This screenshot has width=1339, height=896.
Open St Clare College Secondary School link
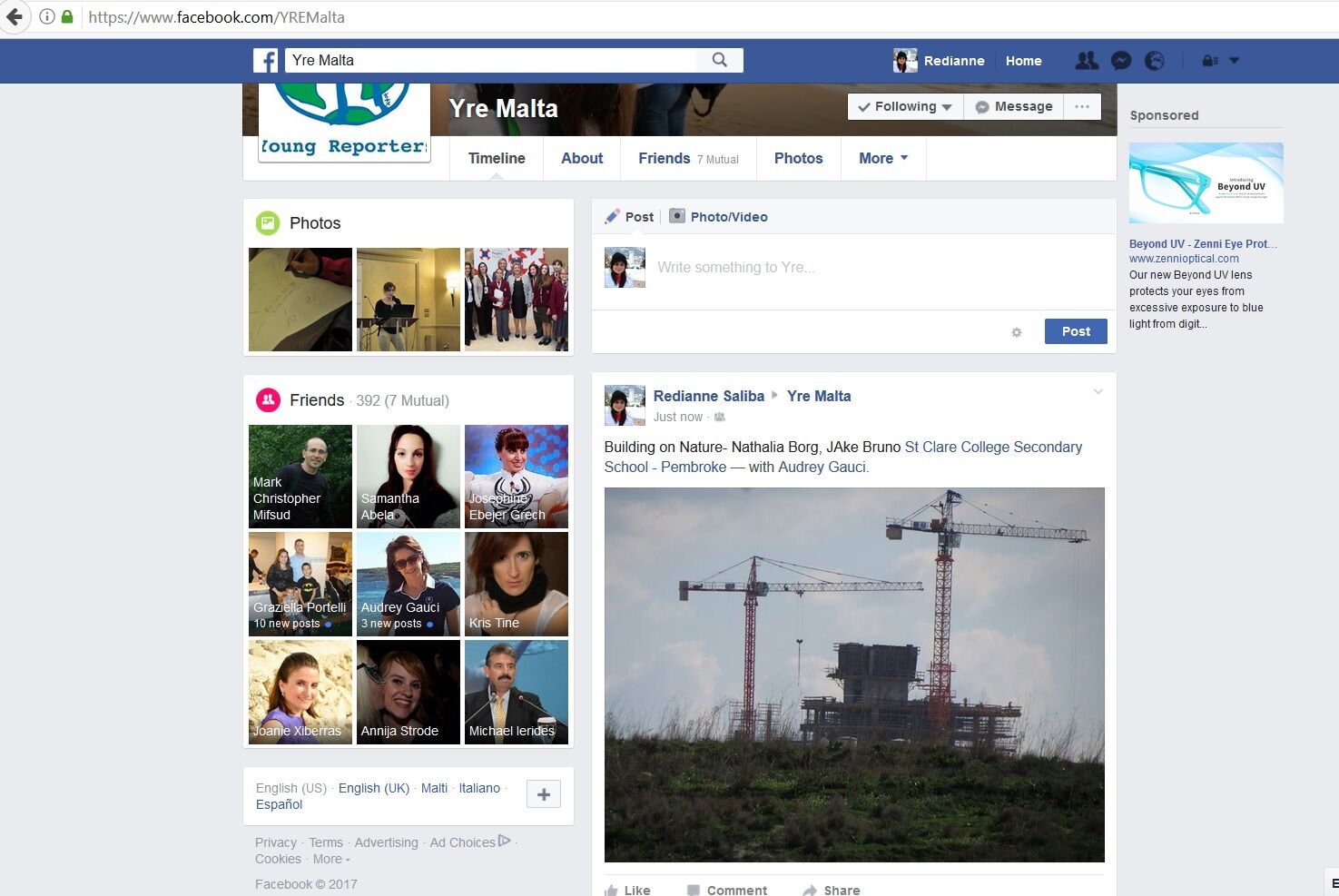tap(993, 447)
